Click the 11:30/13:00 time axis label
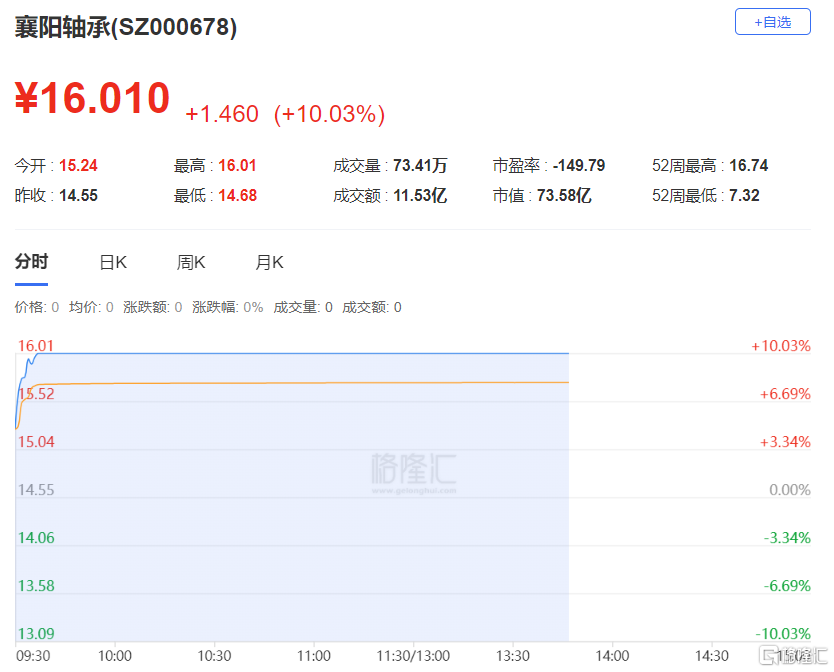 [x=413, y=656]
